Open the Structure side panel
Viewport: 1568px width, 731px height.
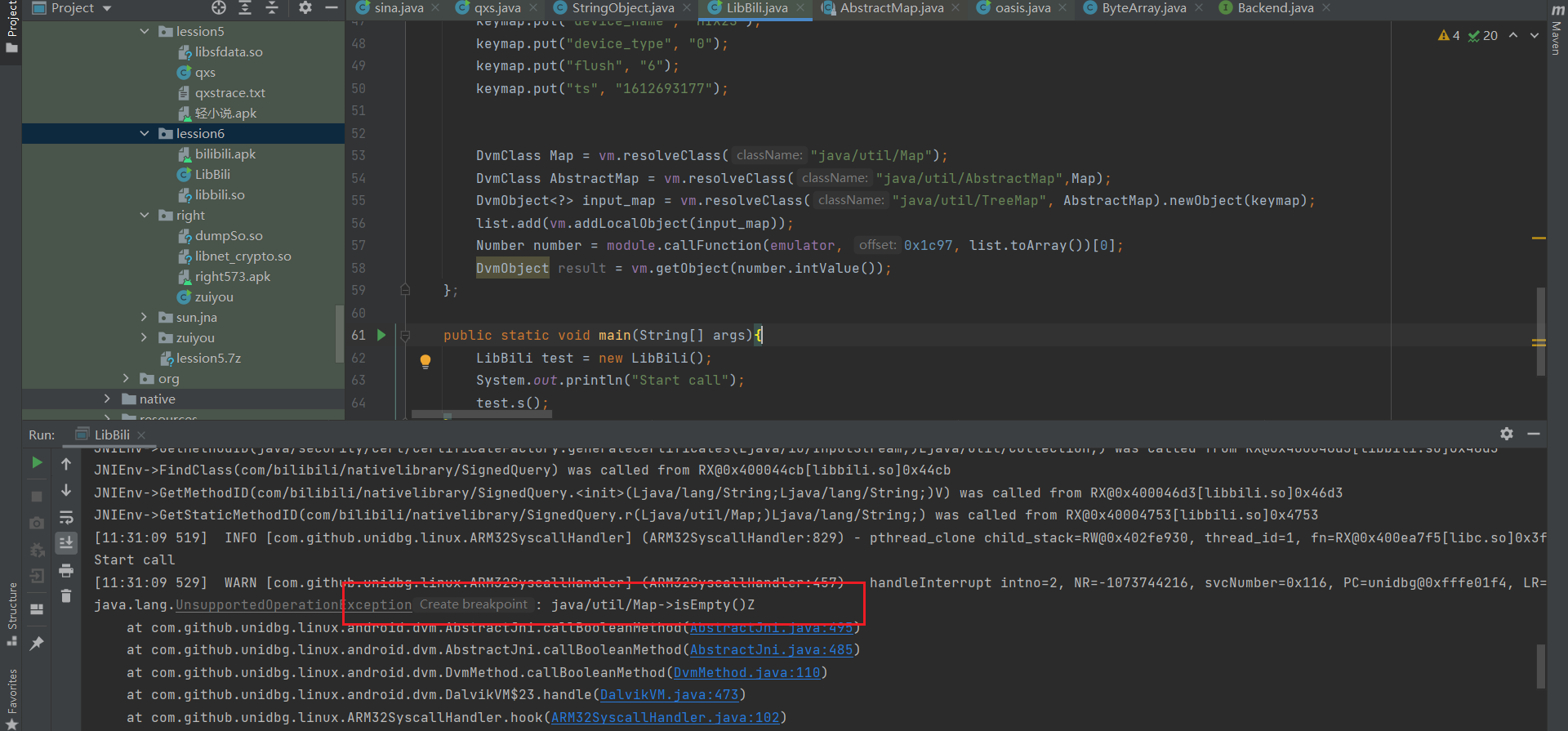(11, 613)
